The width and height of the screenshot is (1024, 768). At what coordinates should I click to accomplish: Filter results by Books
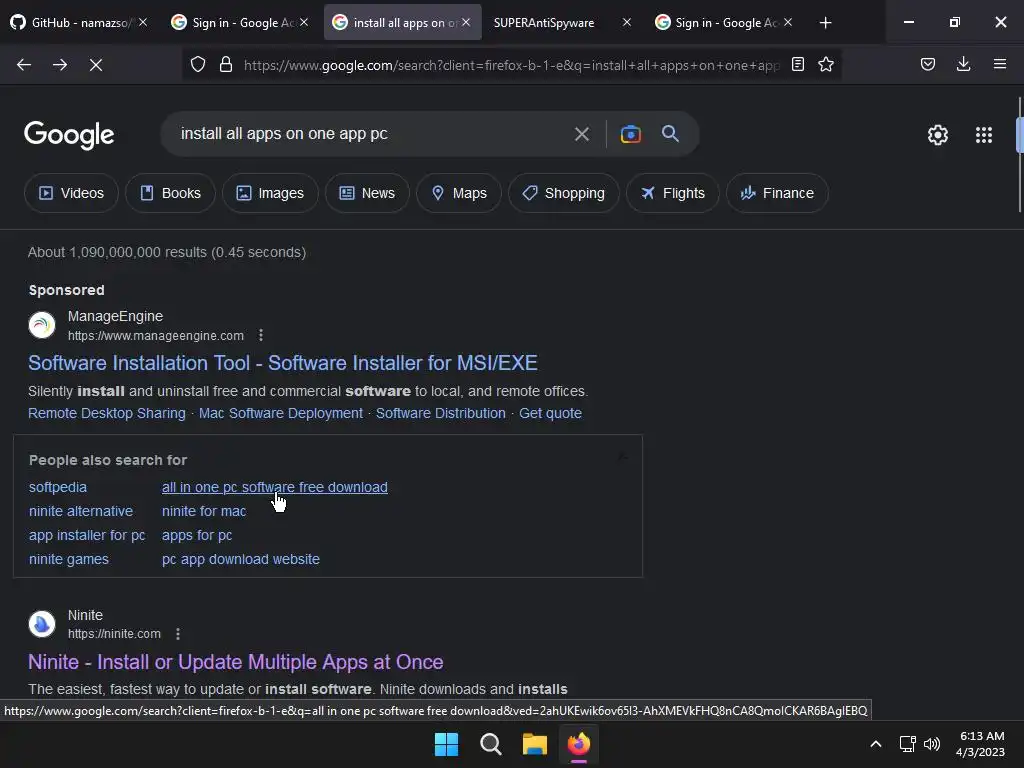(170, 193)
